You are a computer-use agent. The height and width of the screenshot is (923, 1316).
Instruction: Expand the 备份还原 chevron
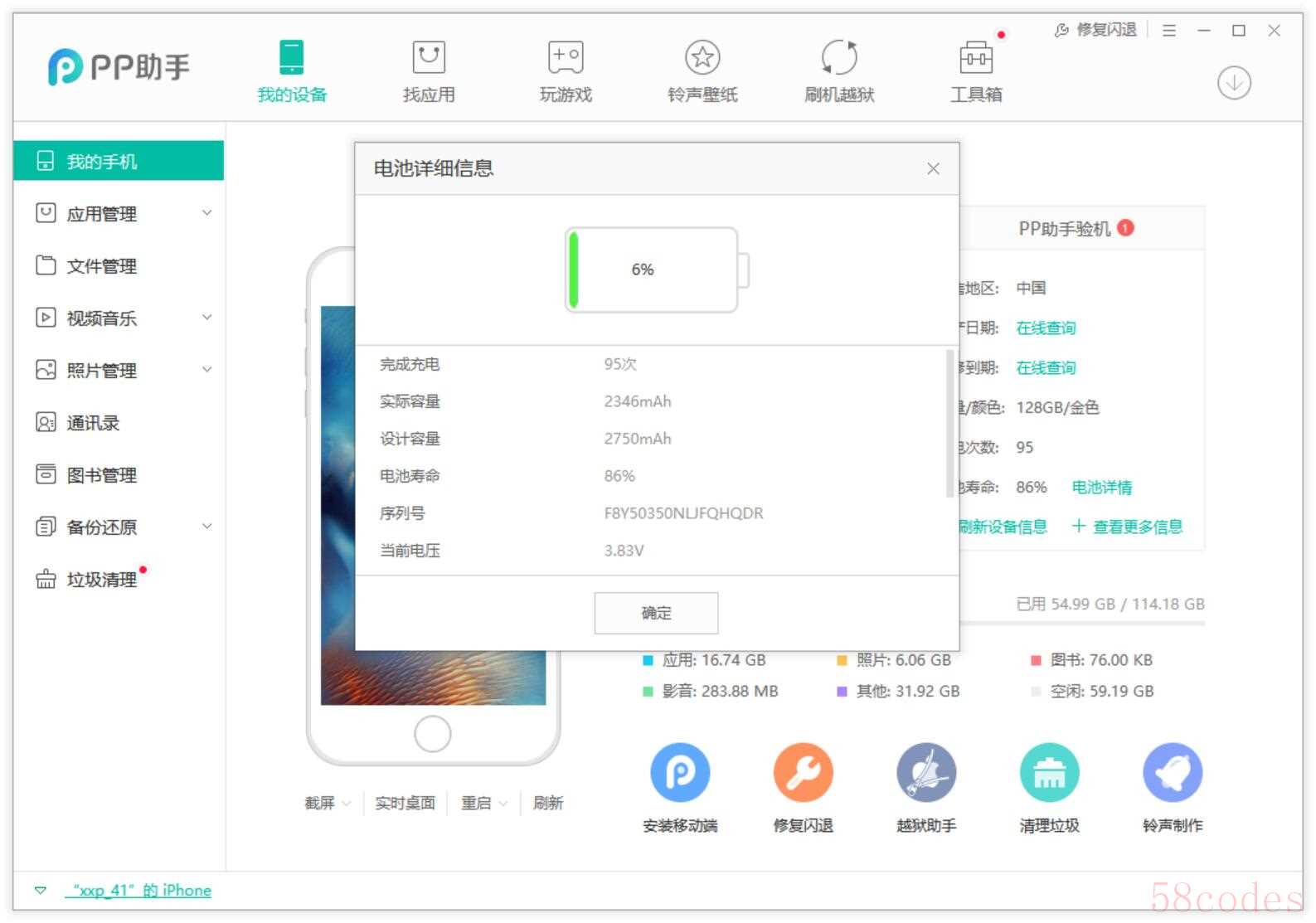pos(207,527)
